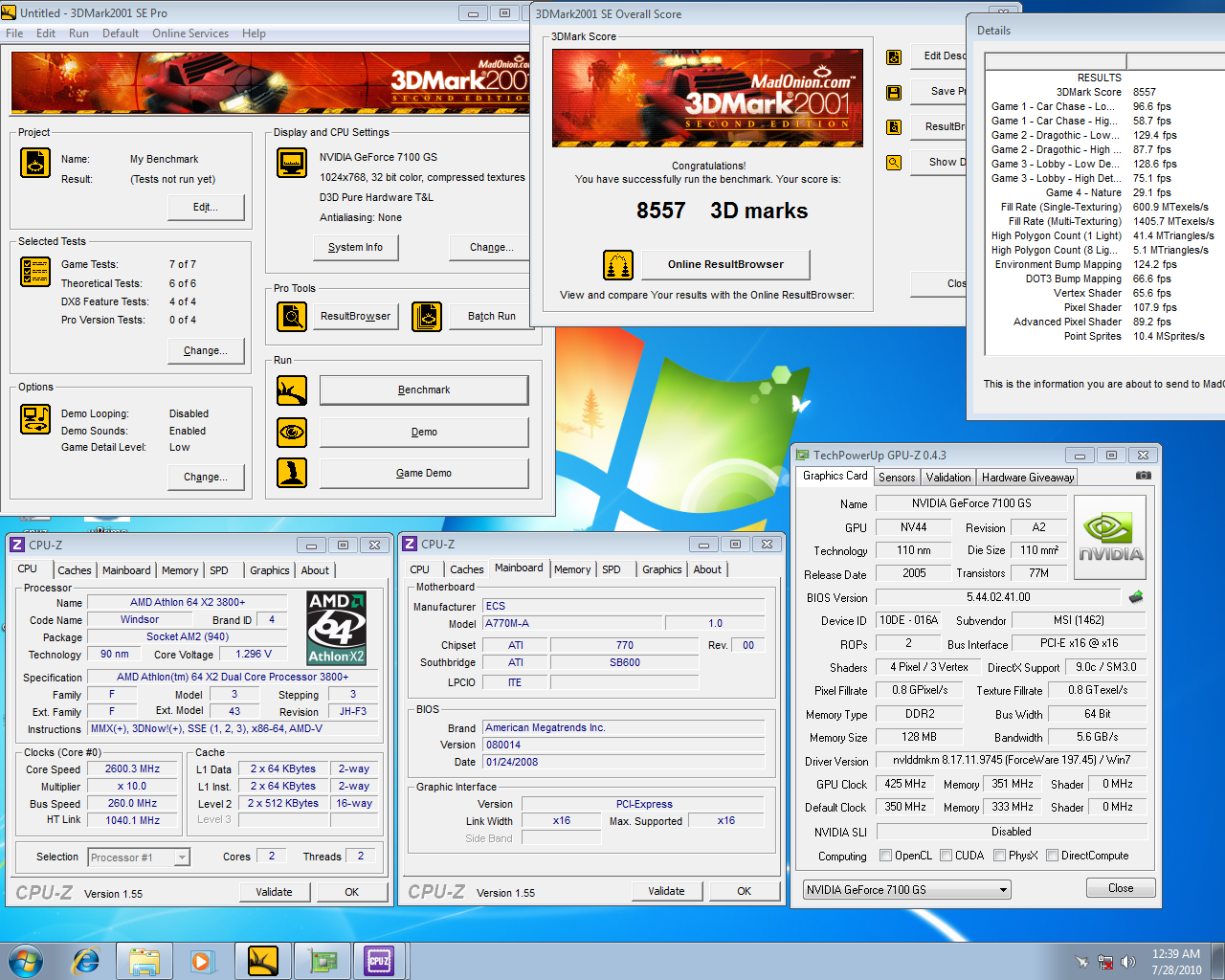Click the Online ResultBrowser button
1225x980 pixels.
click(x=725, y=264)
